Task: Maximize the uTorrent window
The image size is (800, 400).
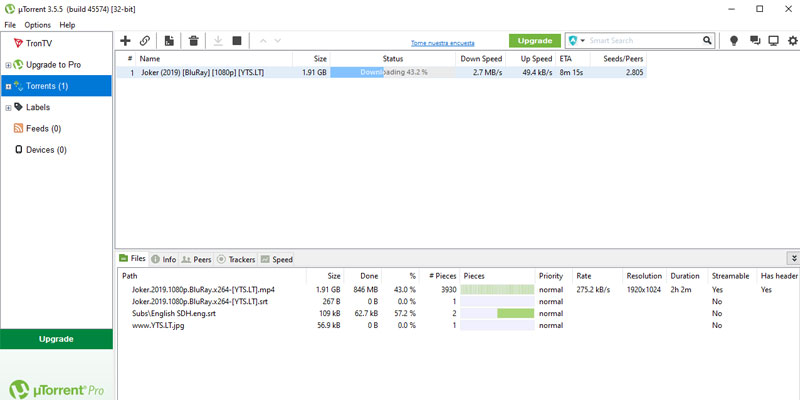Action: (760, 9)
